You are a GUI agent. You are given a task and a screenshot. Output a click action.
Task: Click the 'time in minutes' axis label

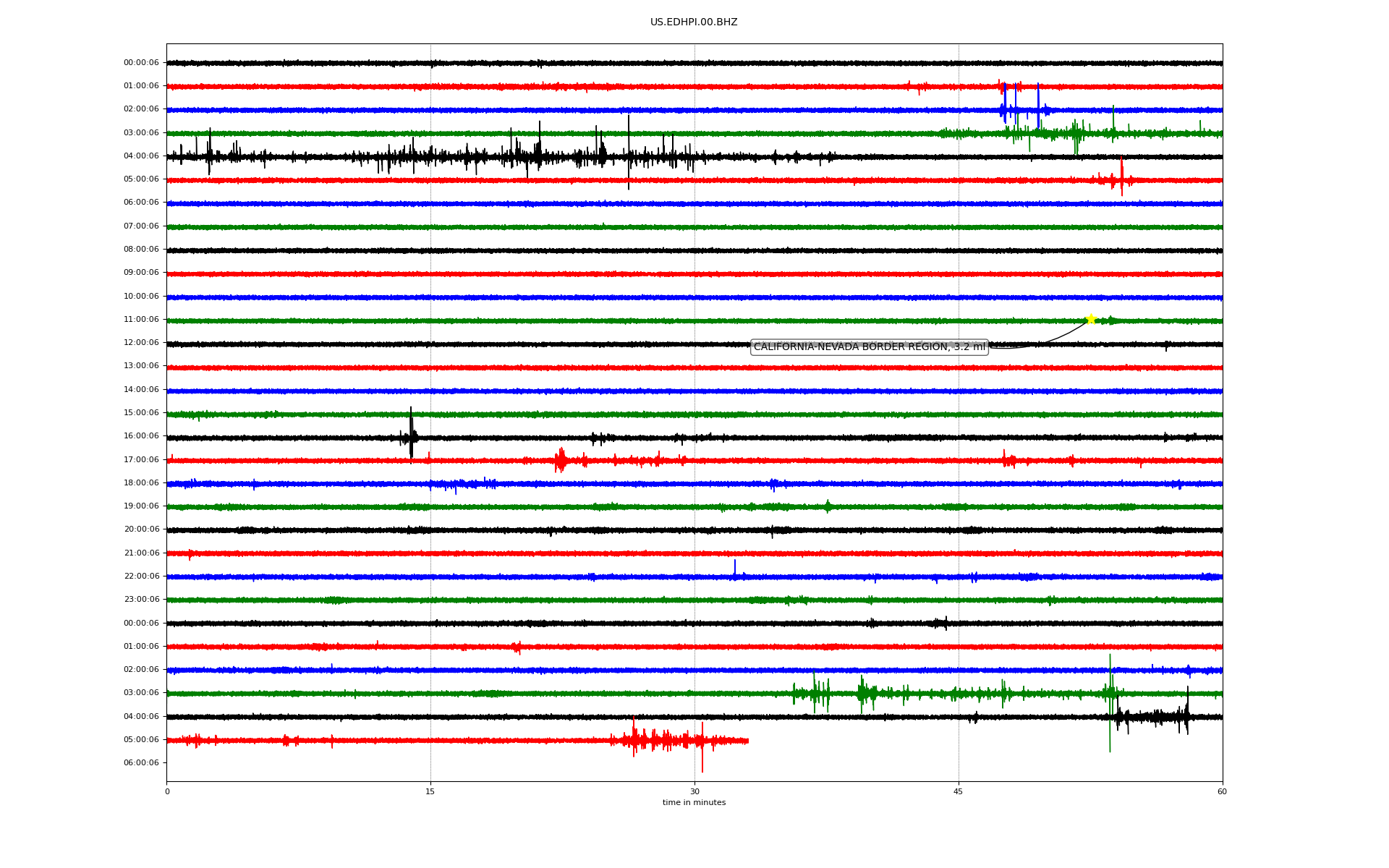(694, 803)
